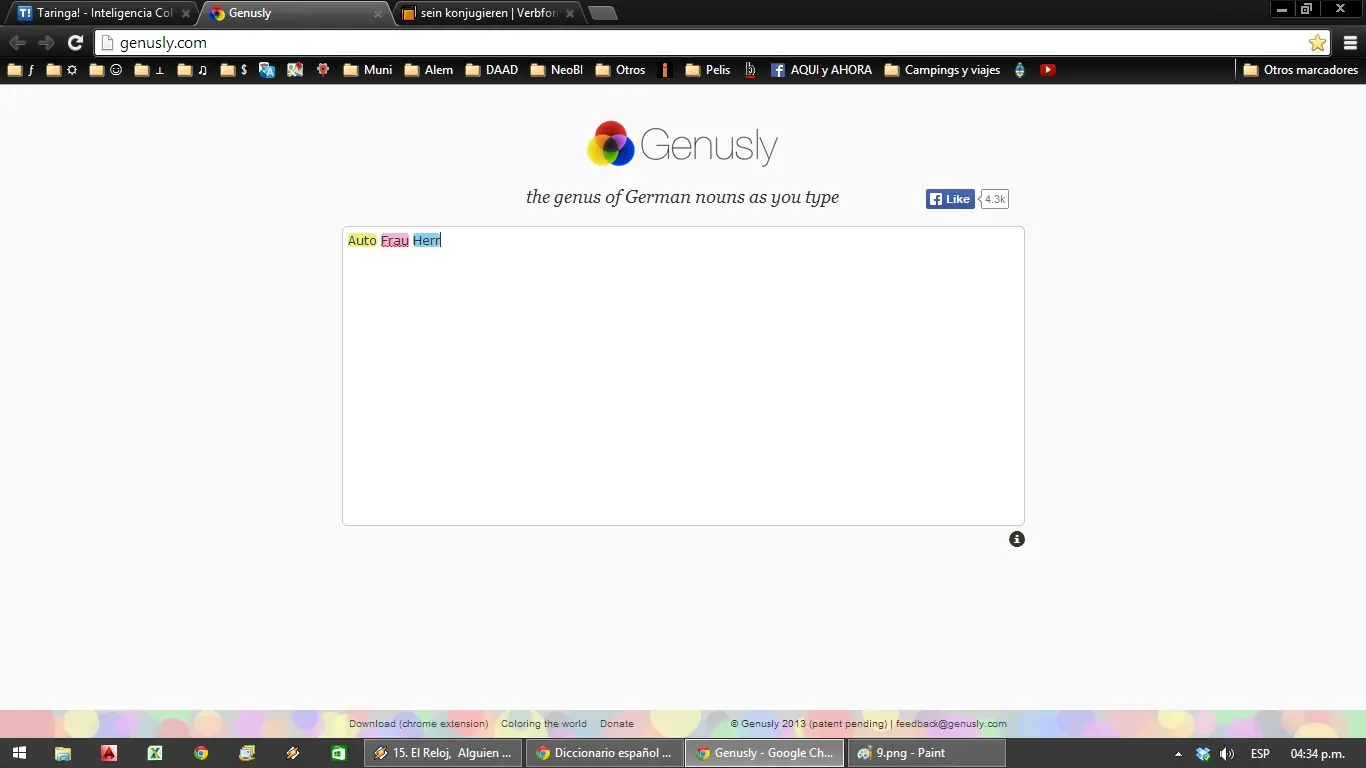Open the music note bookmarks folder

coord(193,70)
